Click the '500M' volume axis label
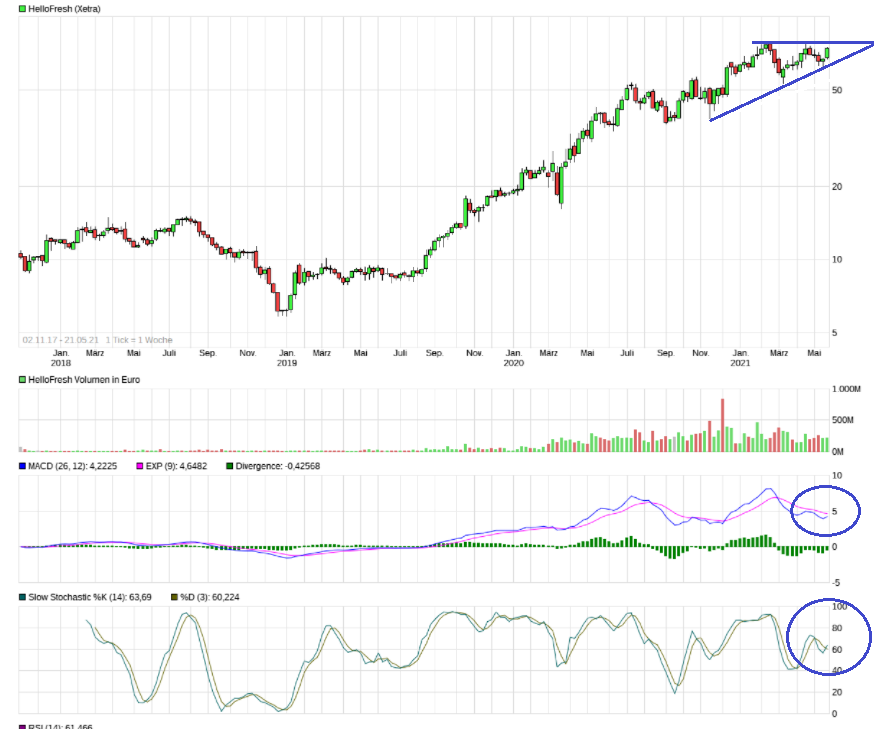Viewport: 874px width, 729px height. (x=842, y=420)
